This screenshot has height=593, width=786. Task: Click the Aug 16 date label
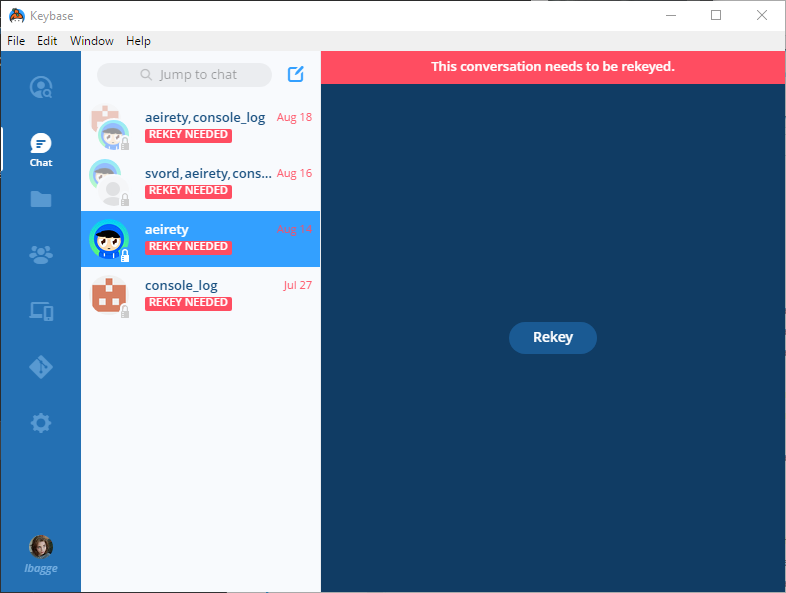click(x=294, y=173)
